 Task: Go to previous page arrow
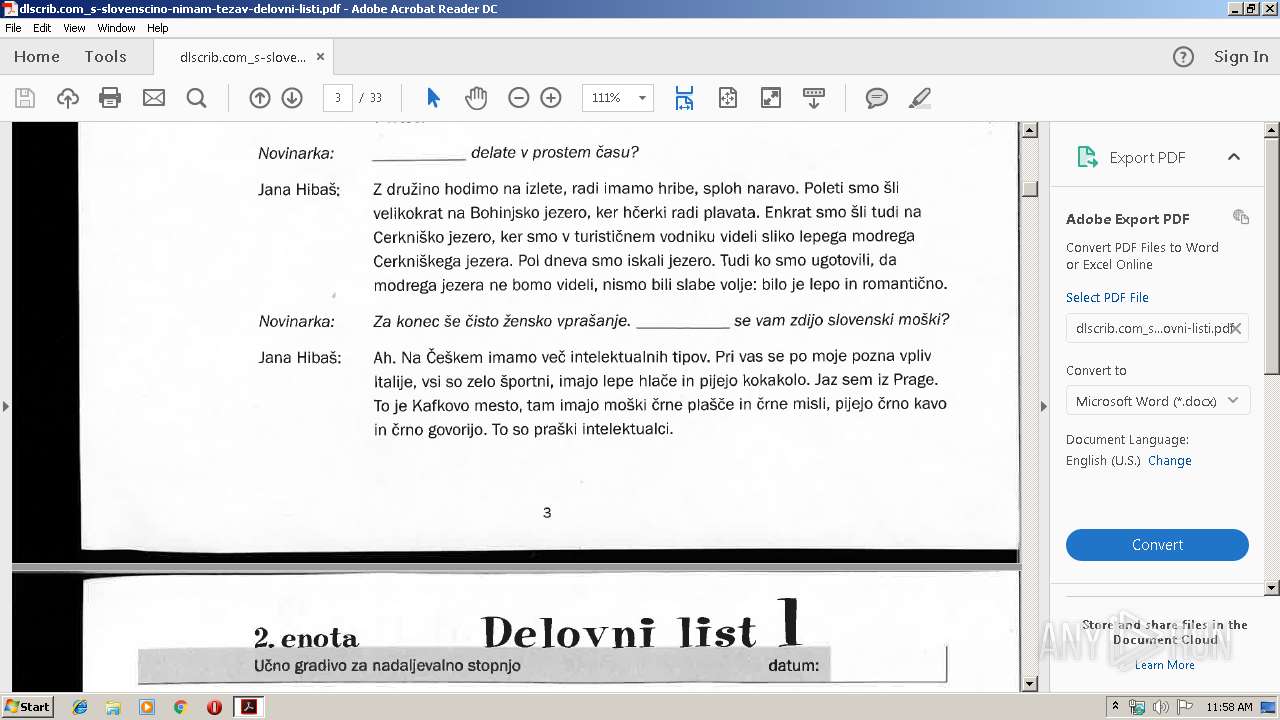(x=260, y=98)
